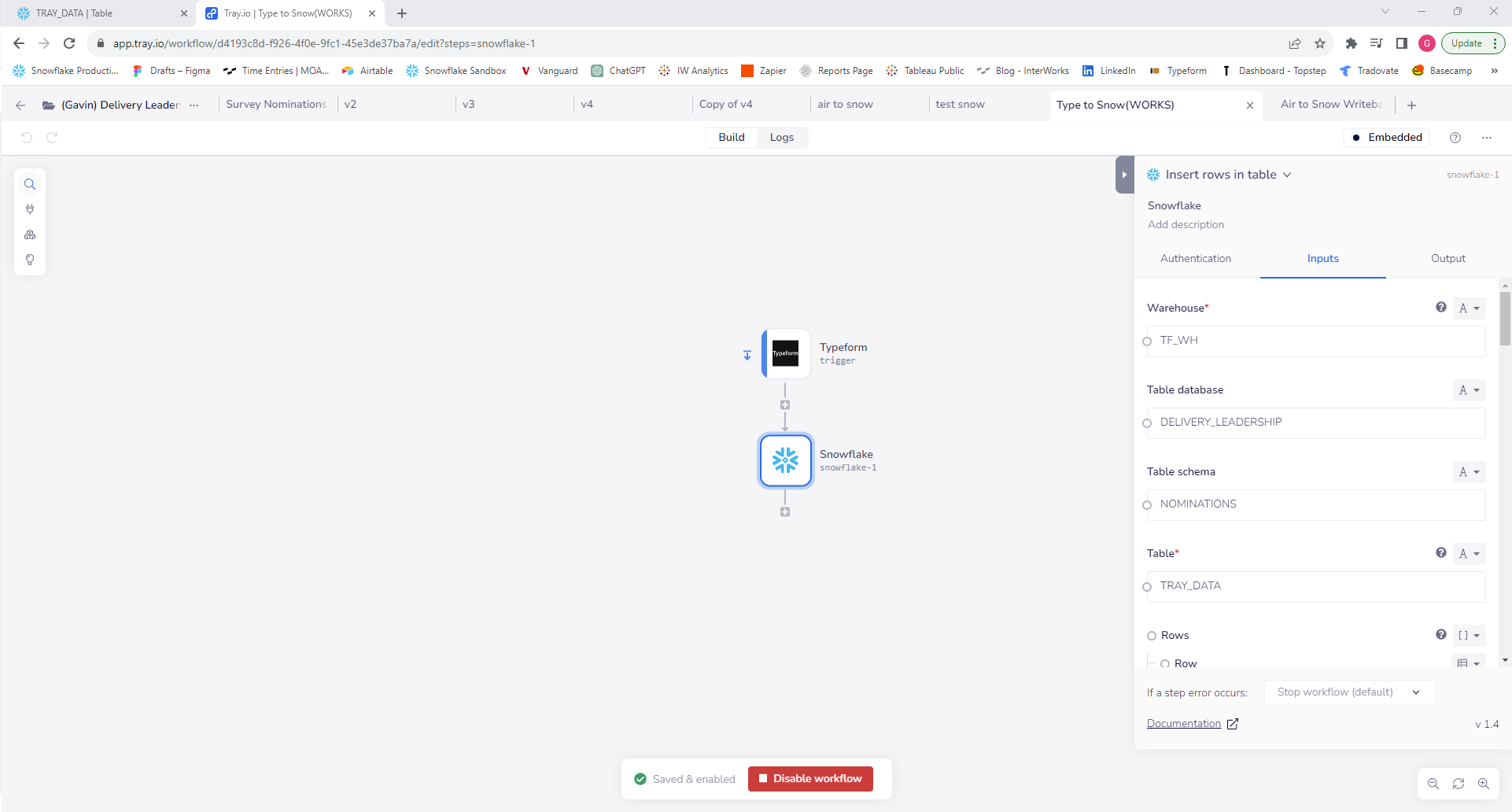The width and height of the screenshot is (1512, 812).
Task: Add step below the Snowflake node
Action: point(785,512)
